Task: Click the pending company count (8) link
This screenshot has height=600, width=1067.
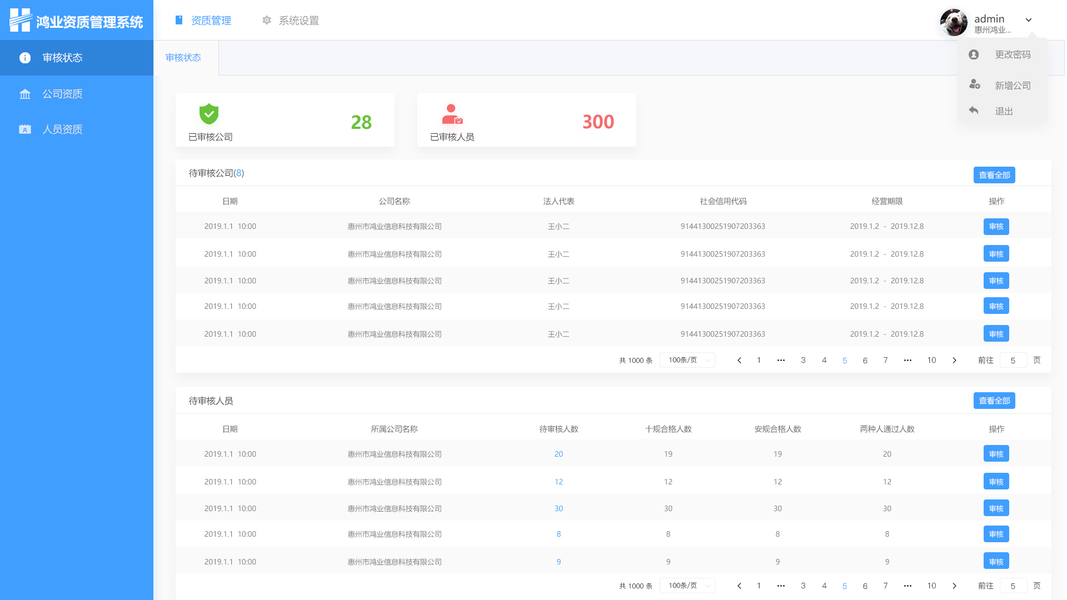Action: 239,173
